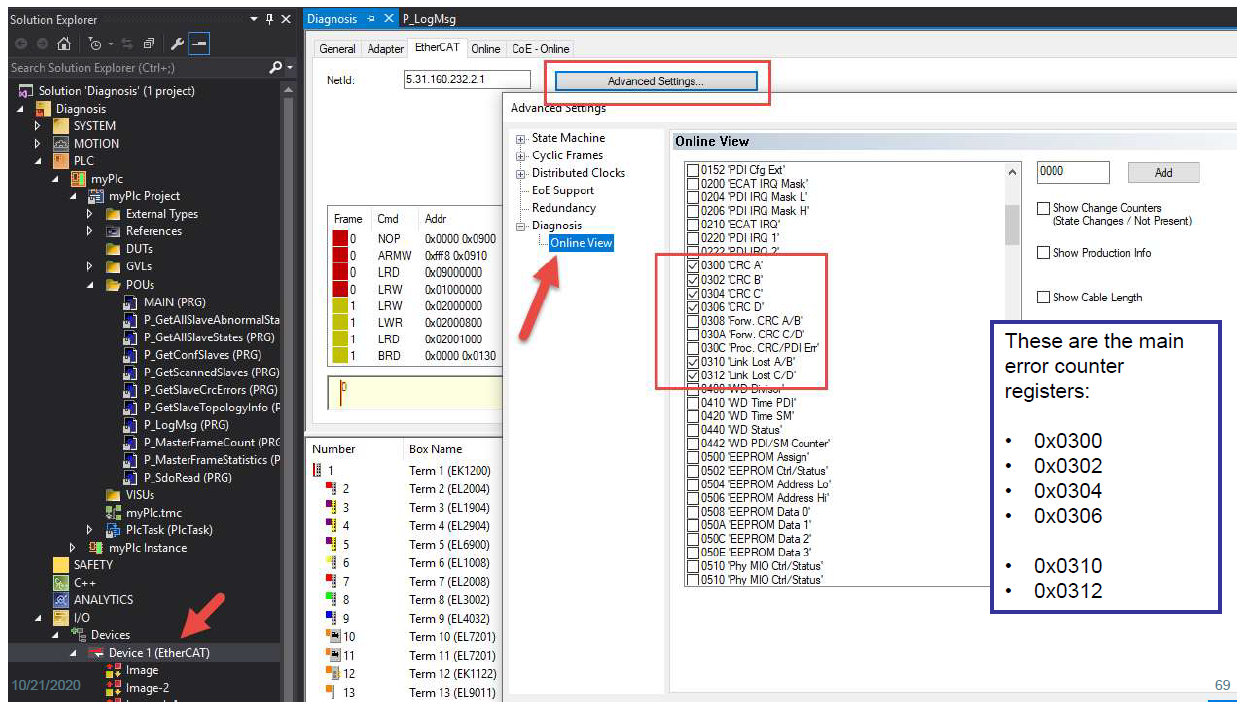Screen dimensions: 1245x711
Task: Select the myPlc.tmc file icon
Action: [x=114, y=513]
